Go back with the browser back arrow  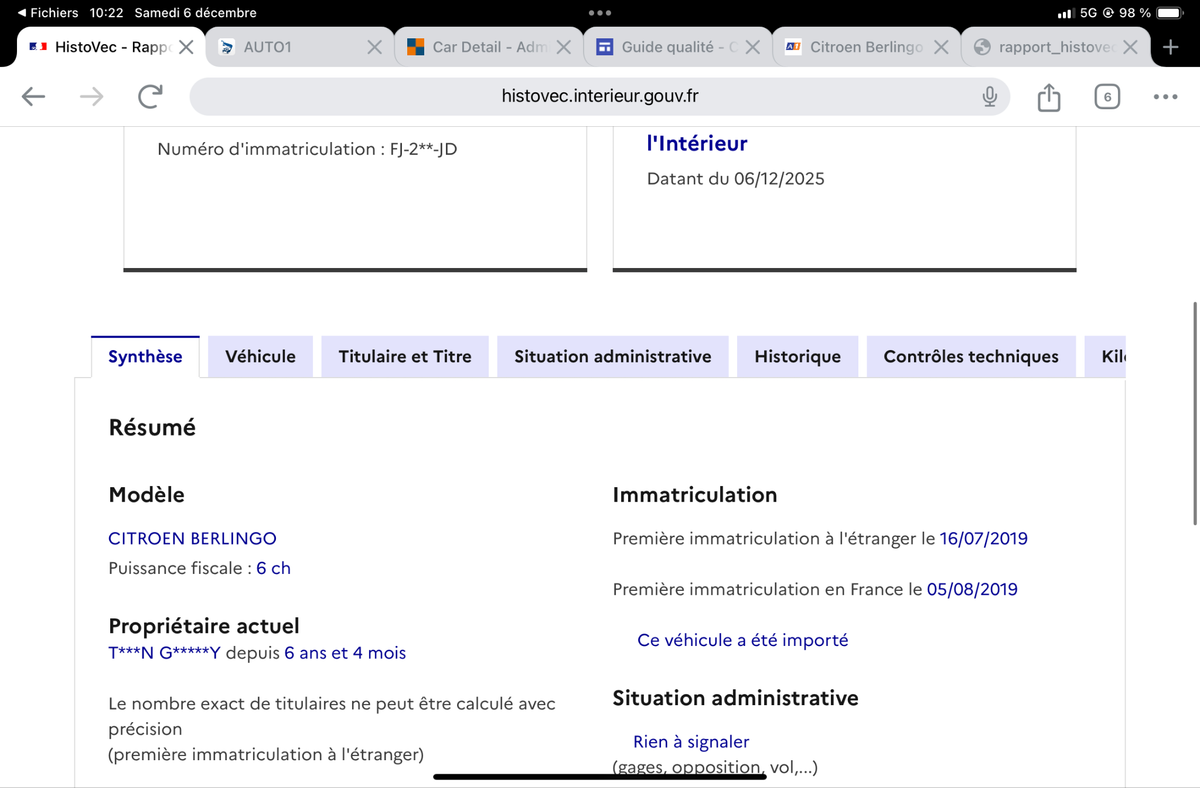[34, 96]
